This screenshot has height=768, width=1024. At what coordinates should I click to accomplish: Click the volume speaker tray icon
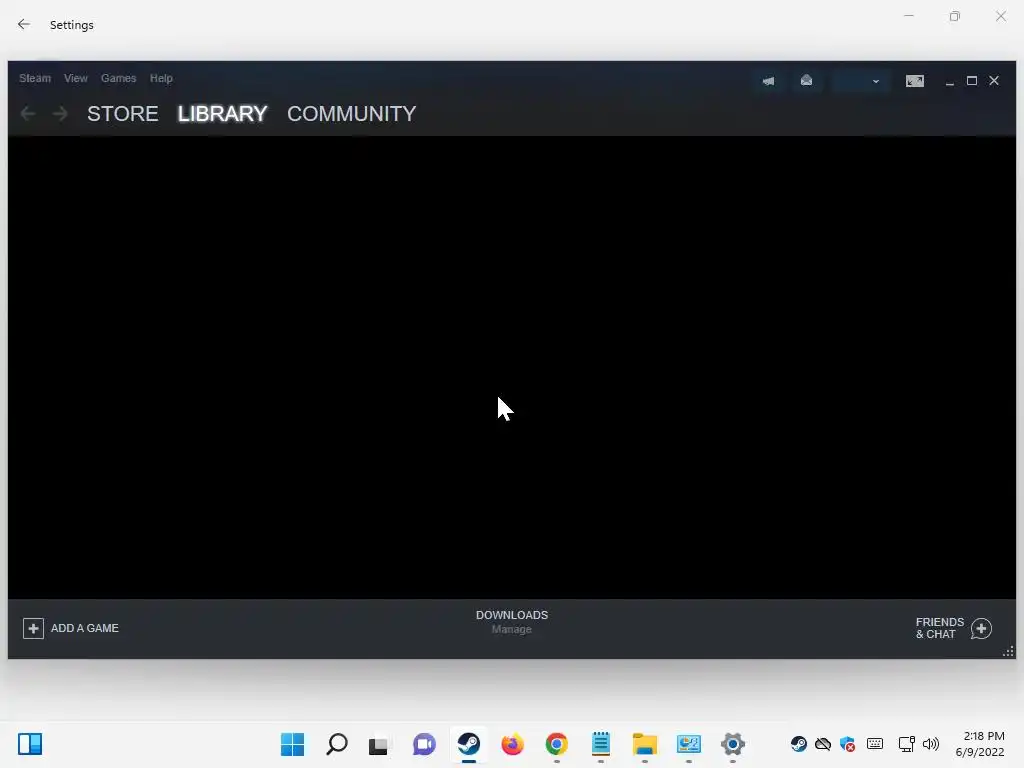(x=931, y=744)
